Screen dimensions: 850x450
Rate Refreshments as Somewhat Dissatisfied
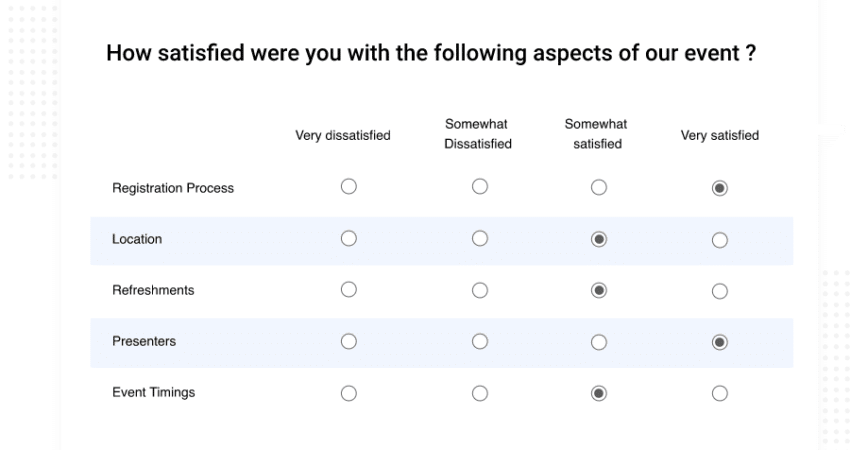(x=480, y=291)
